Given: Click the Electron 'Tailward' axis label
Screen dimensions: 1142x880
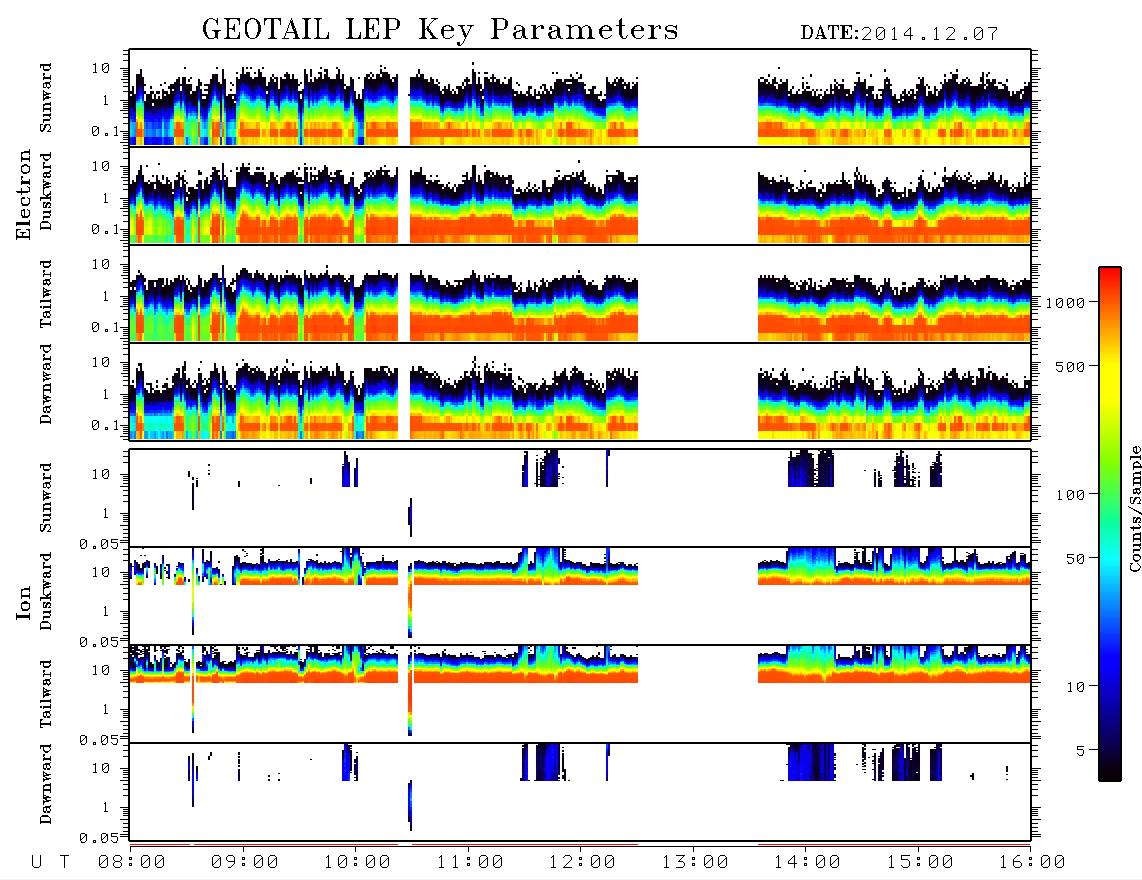Looking at the screenshot, I should [x=46, y=294].
